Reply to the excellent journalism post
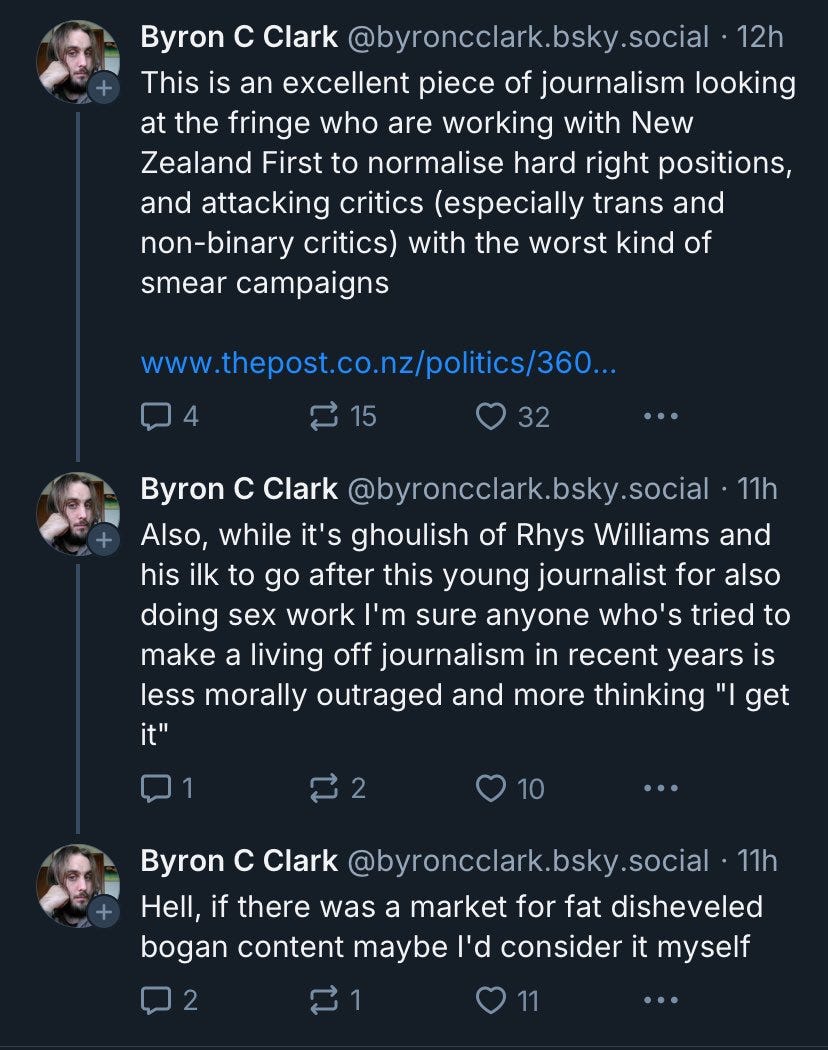The width and height of the screenshot is (828, 1050). point(156,415)
